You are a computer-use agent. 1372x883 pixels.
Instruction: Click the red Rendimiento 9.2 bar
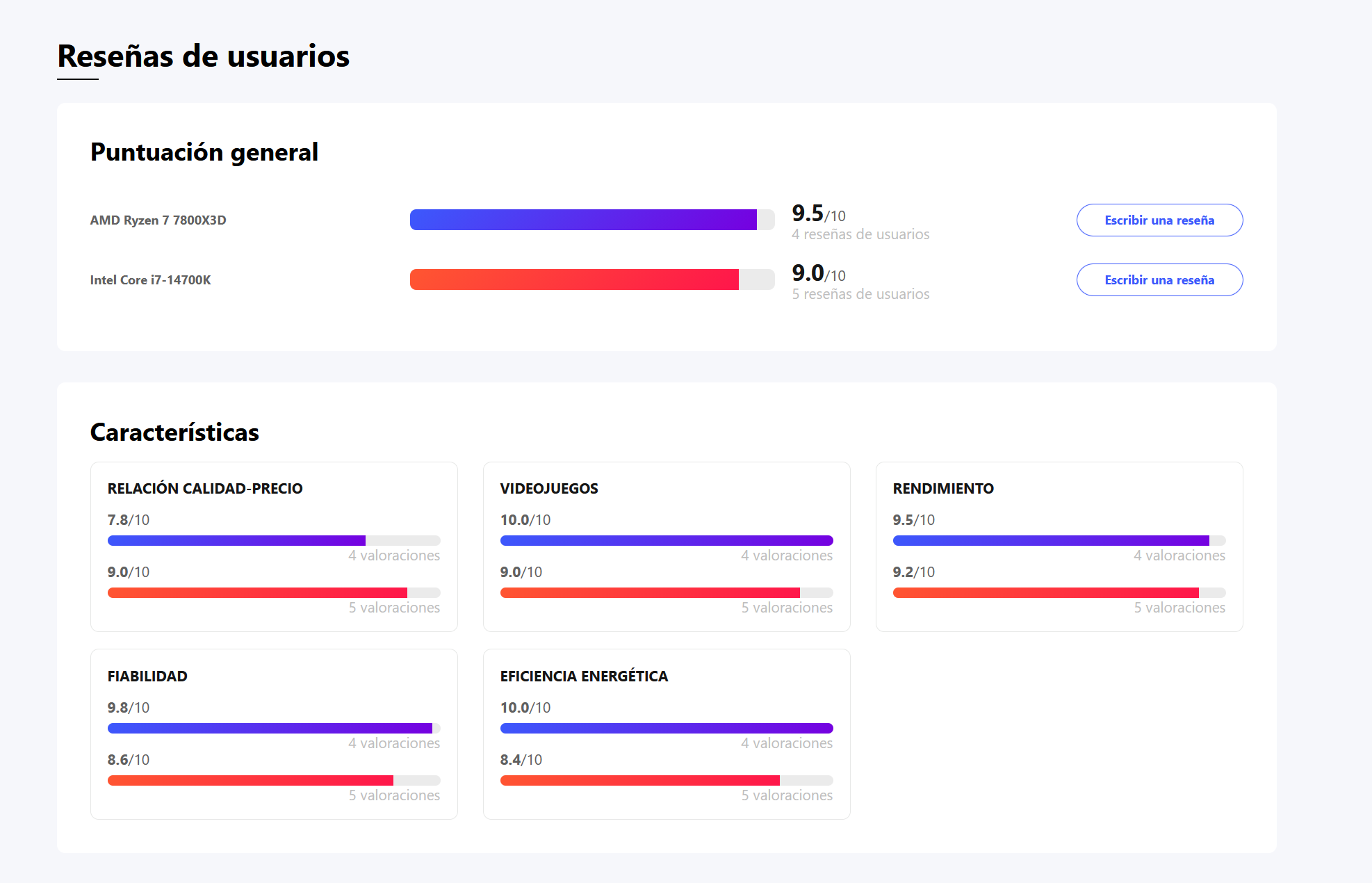click(1059, 592)
